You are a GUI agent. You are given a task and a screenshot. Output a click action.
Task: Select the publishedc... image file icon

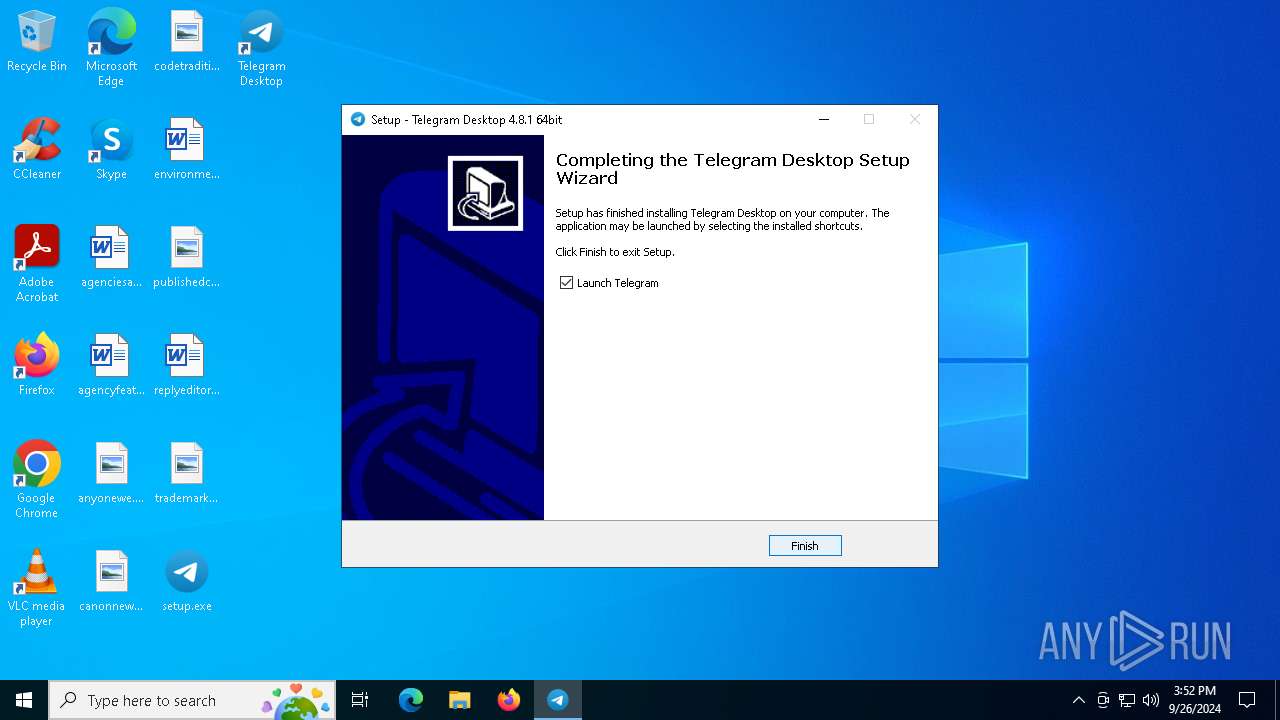point(187,258)
